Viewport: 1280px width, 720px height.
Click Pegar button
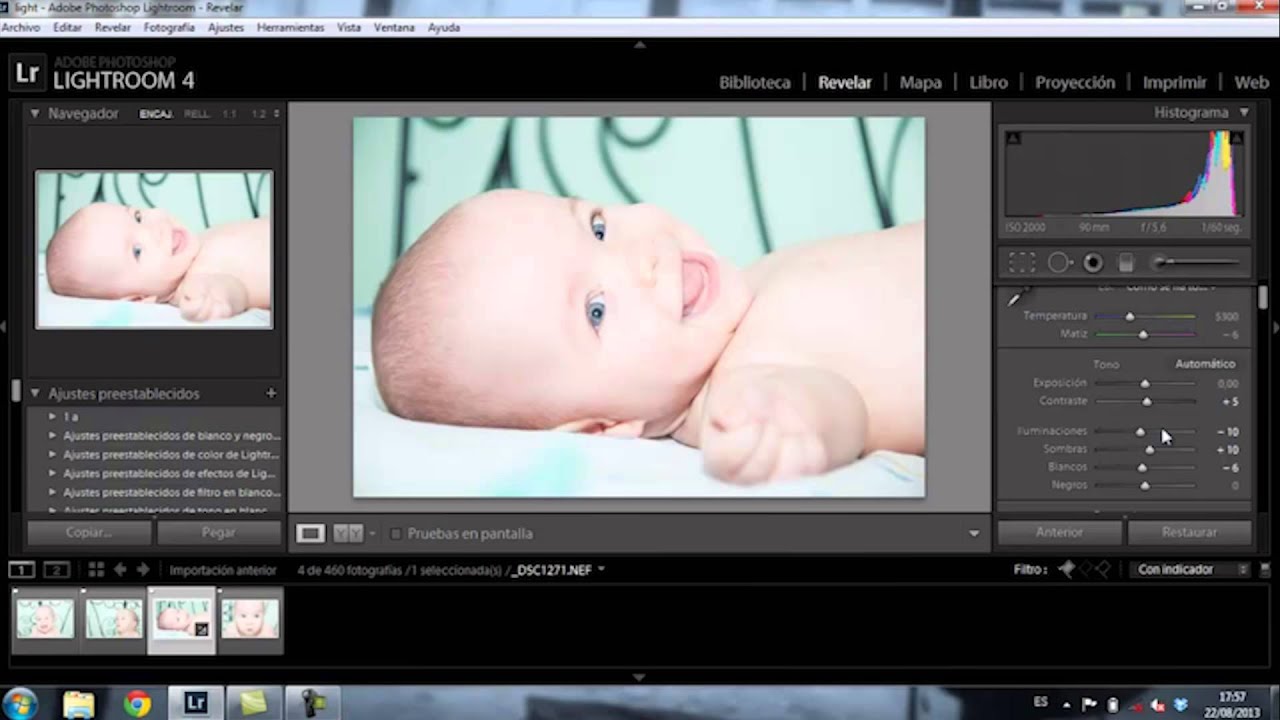218,533
